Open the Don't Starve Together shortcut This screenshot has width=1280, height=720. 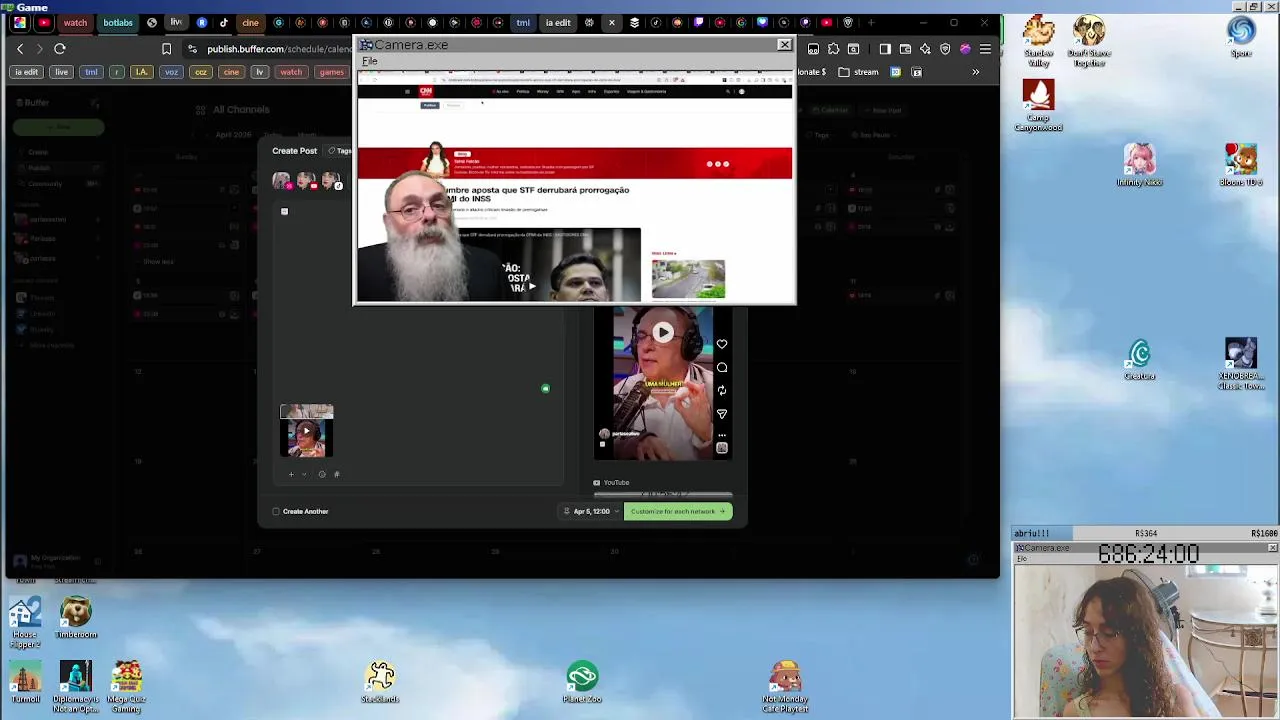[x=1089, y=41]
